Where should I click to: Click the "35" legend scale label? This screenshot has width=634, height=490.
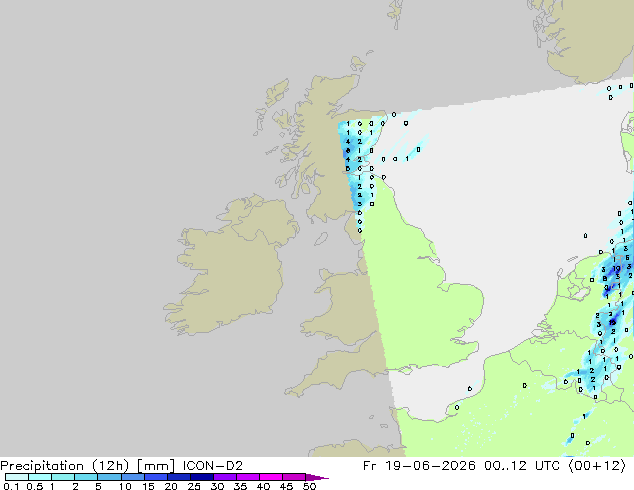(x=240, y=486)
